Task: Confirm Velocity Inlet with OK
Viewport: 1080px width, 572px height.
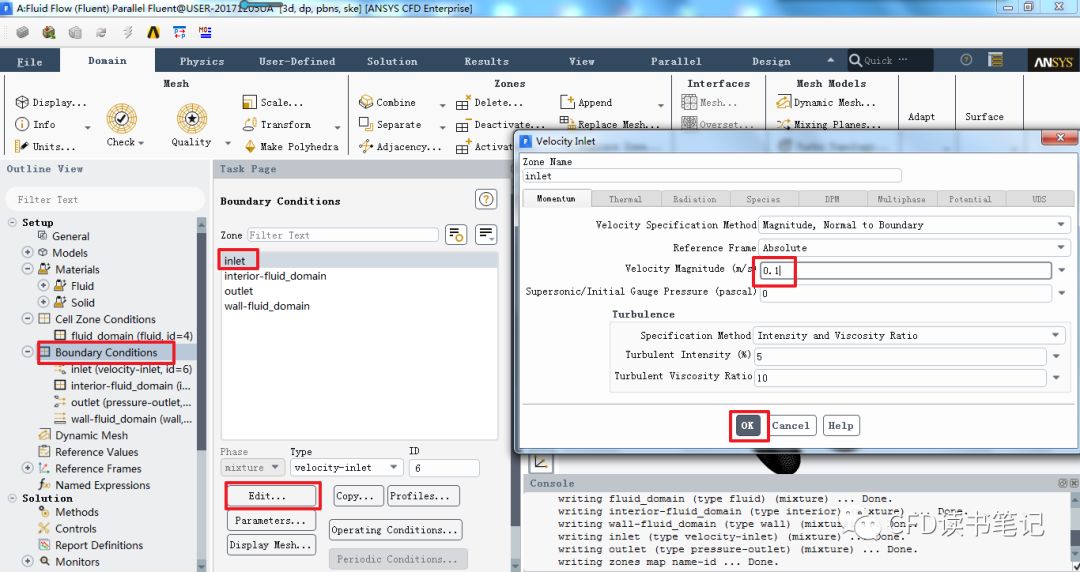Action: [x=747, y=425]
